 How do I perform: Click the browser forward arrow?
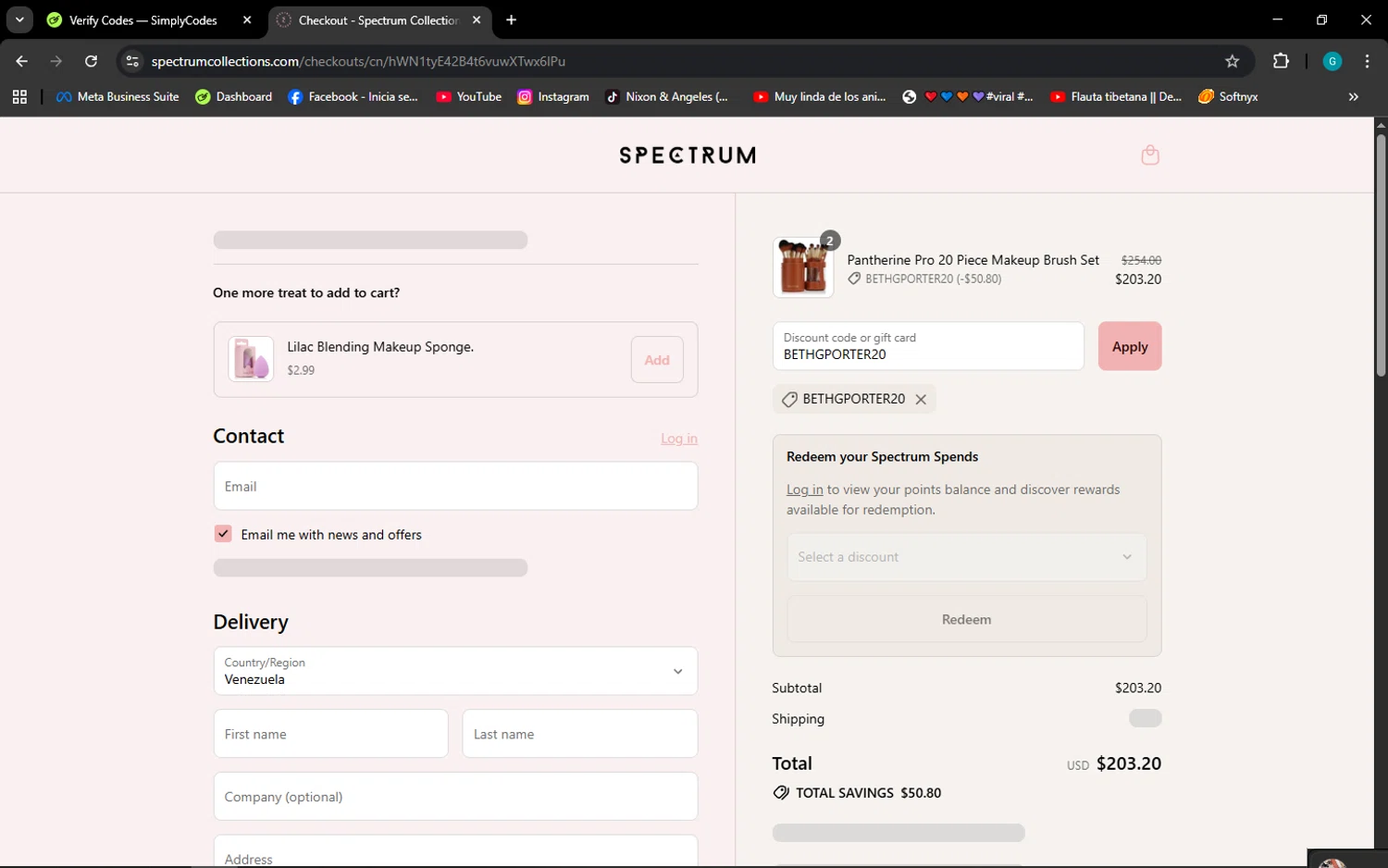coord(56,61)
